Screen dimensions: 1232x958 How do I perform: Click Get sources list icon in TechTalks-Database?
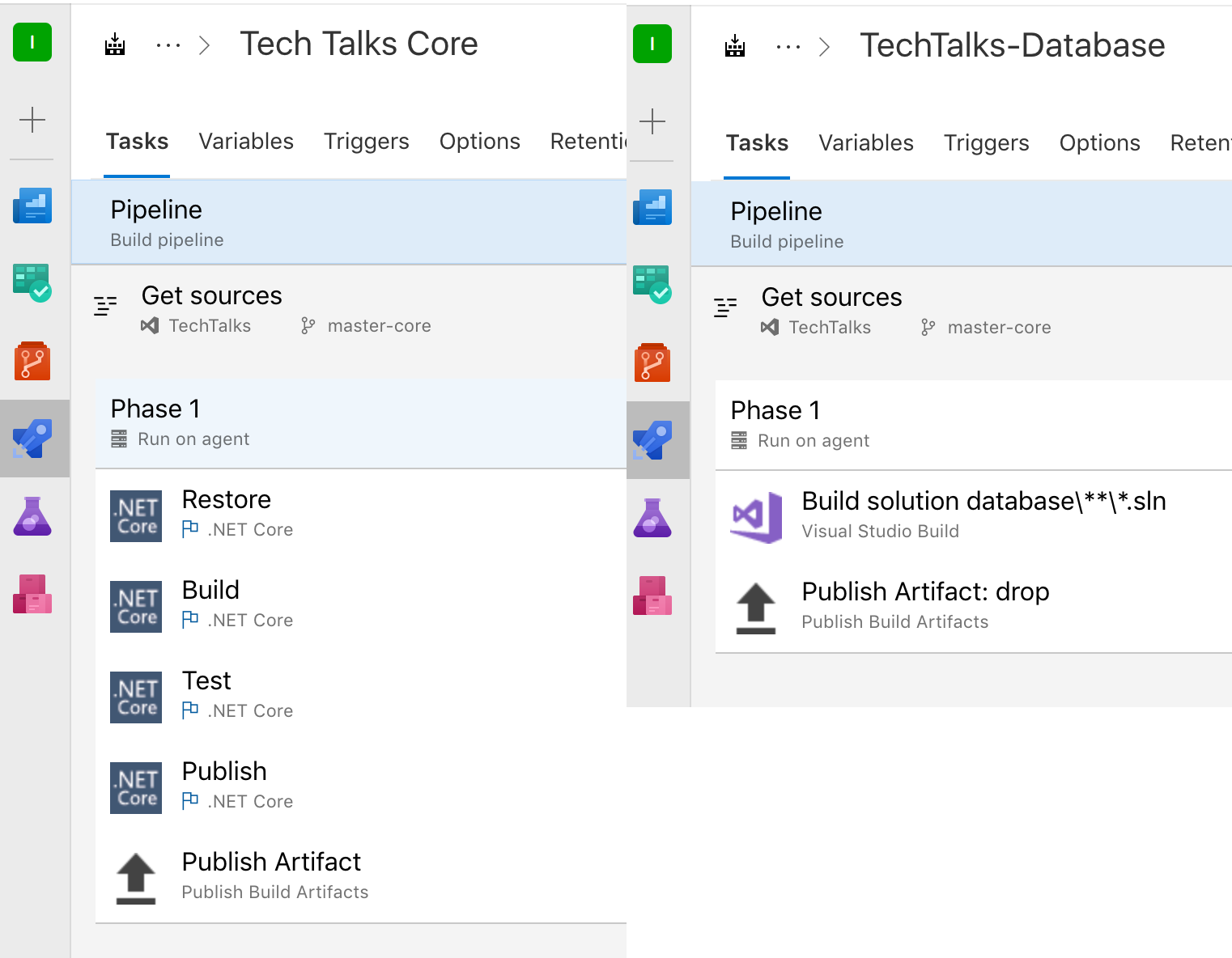coord(725,307)
